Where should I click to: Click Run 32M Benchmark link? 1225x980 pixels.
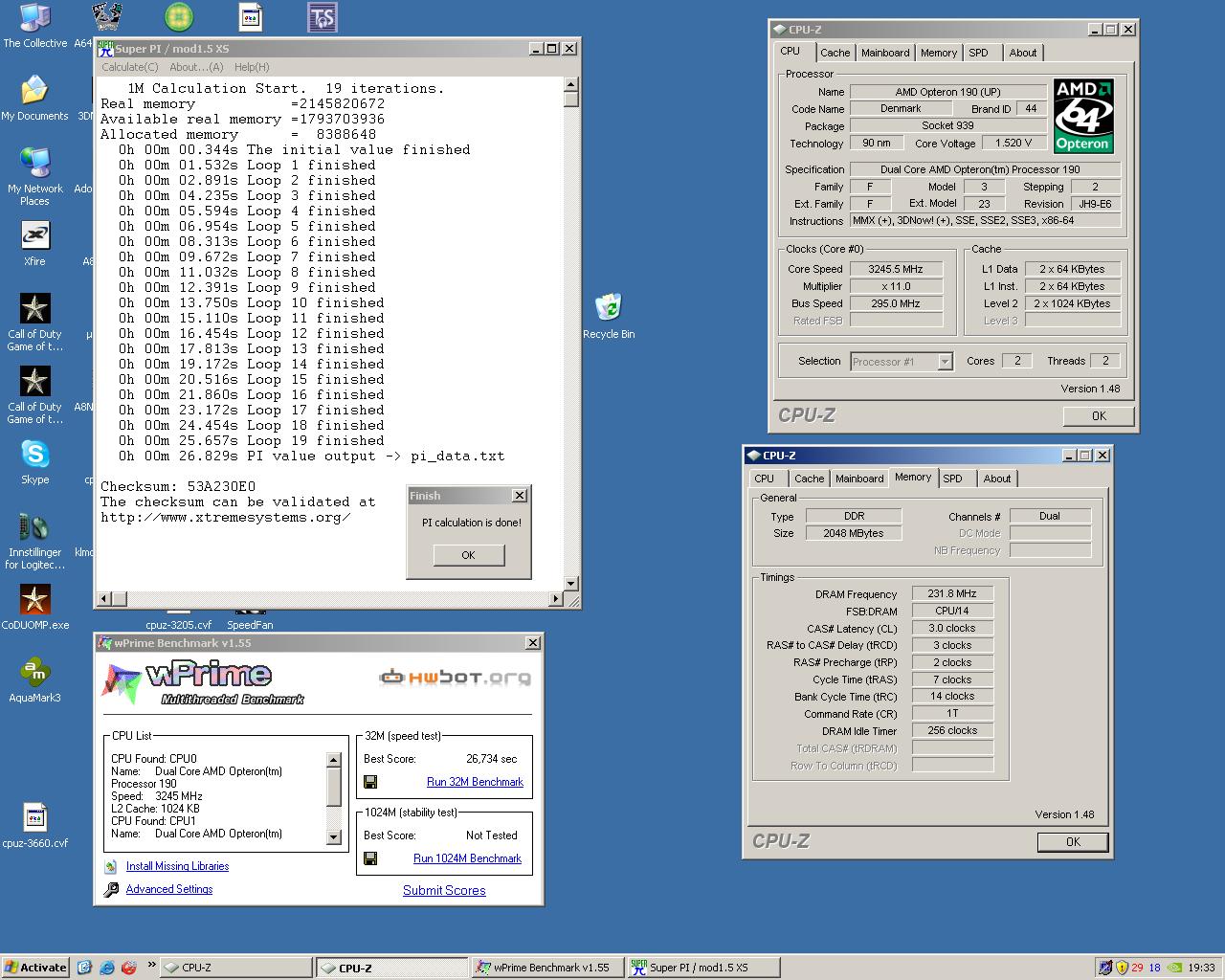coord(475,782)
